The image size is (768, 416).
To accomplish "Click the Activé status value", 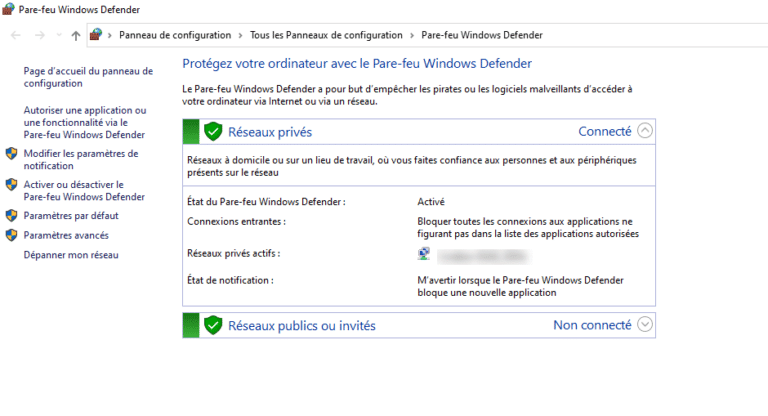I will click(431, 202).
